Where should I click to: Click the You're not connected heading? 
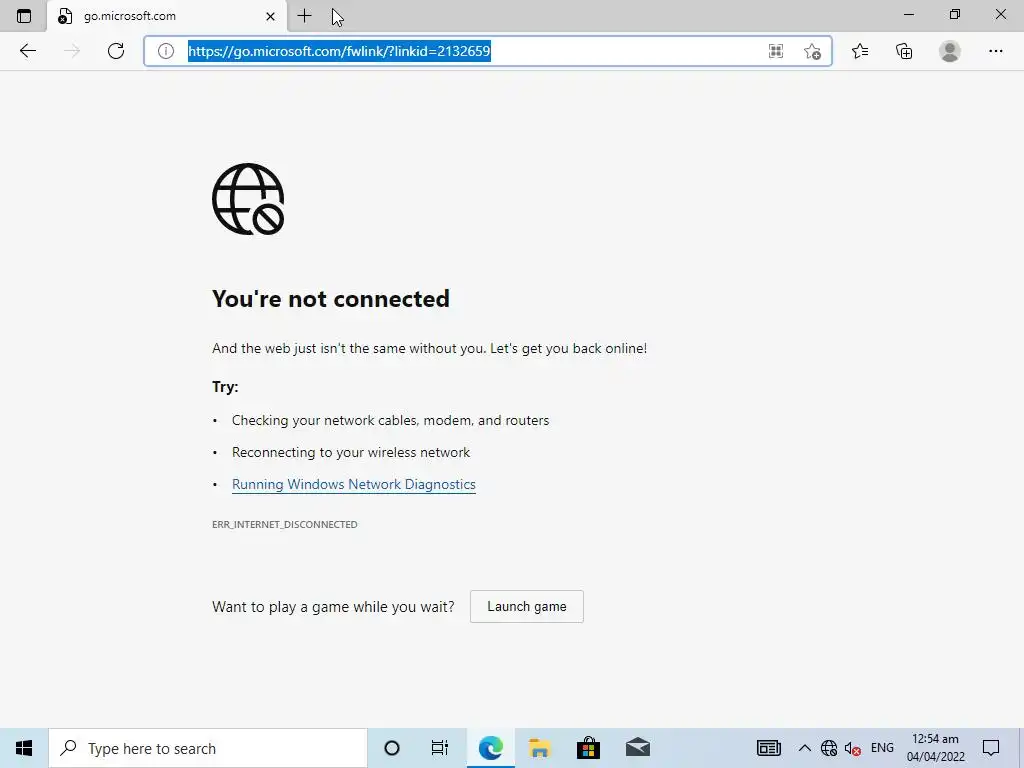point(330,299)
